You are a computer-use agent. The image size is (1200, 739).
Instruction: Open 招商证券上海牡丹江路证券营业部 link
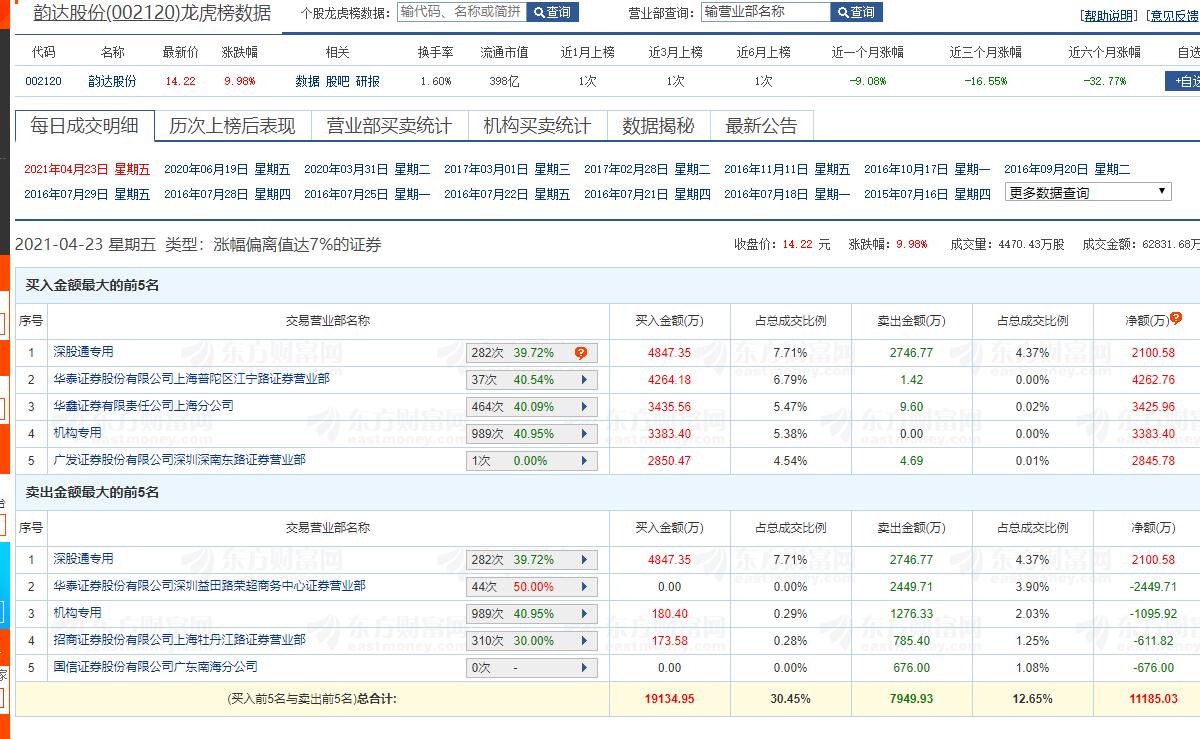pyautogui.click(x=179, y=640)
